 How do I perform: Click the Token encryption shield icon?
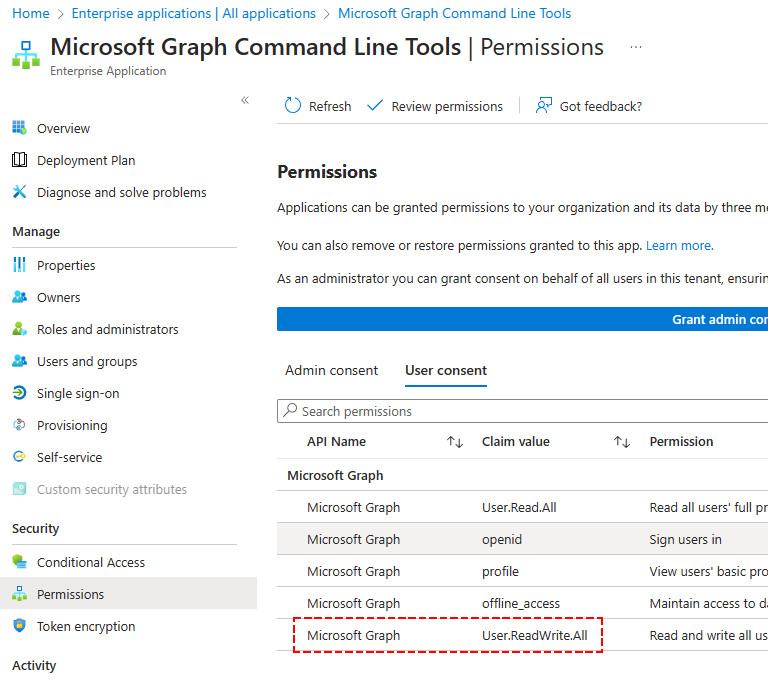[x=19, y=626]
